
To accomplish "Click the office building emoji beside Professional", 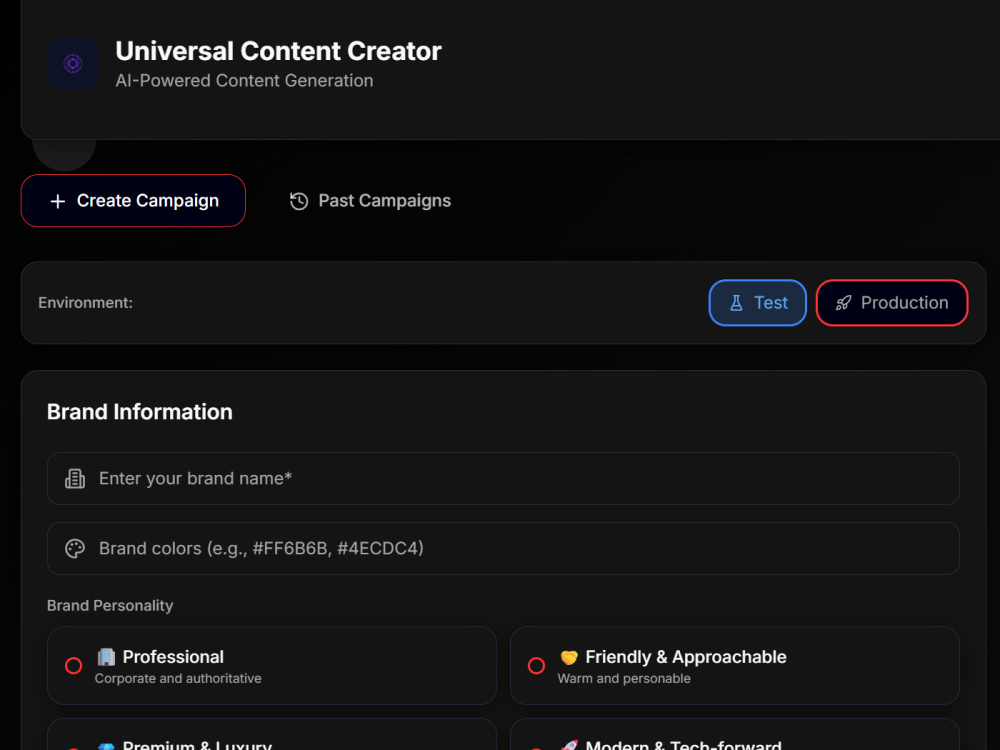I will tap(106, 657).
